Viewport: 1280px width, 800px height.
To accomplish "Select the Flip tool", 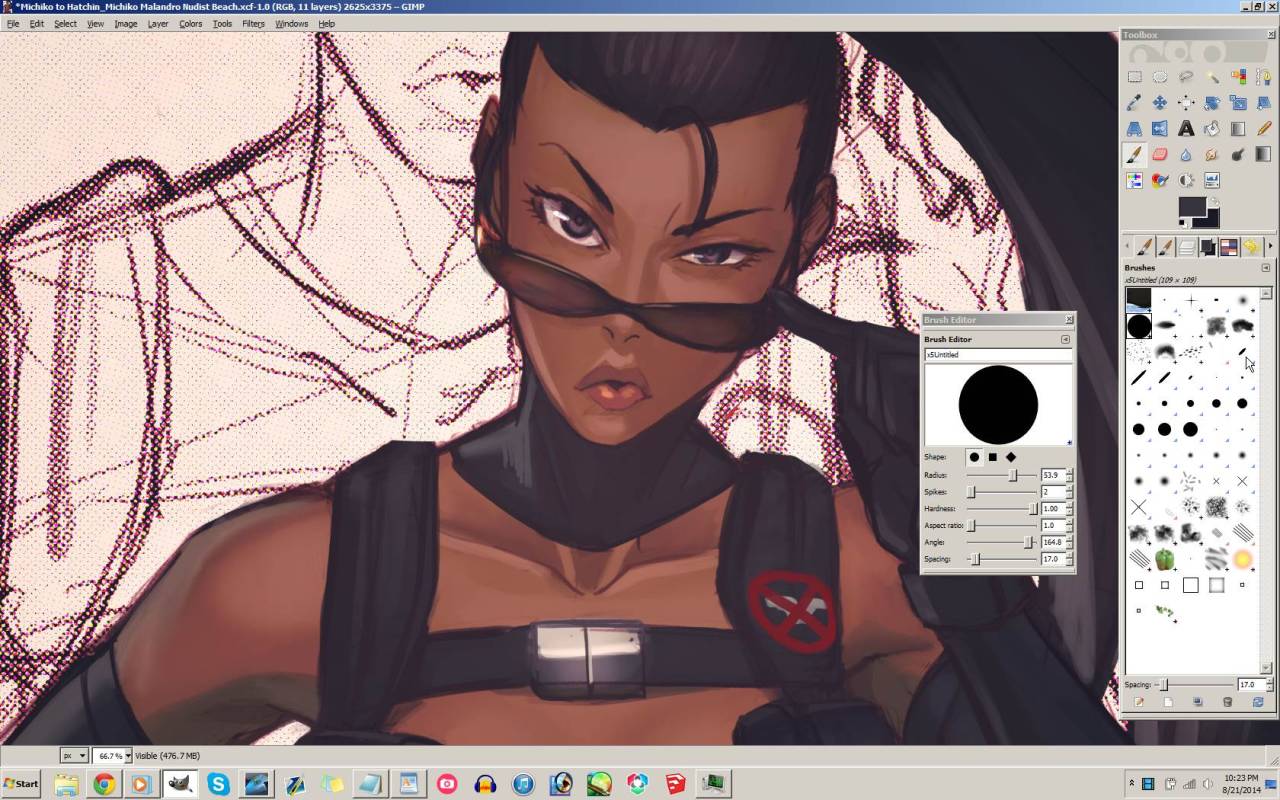I will 1160,128.
